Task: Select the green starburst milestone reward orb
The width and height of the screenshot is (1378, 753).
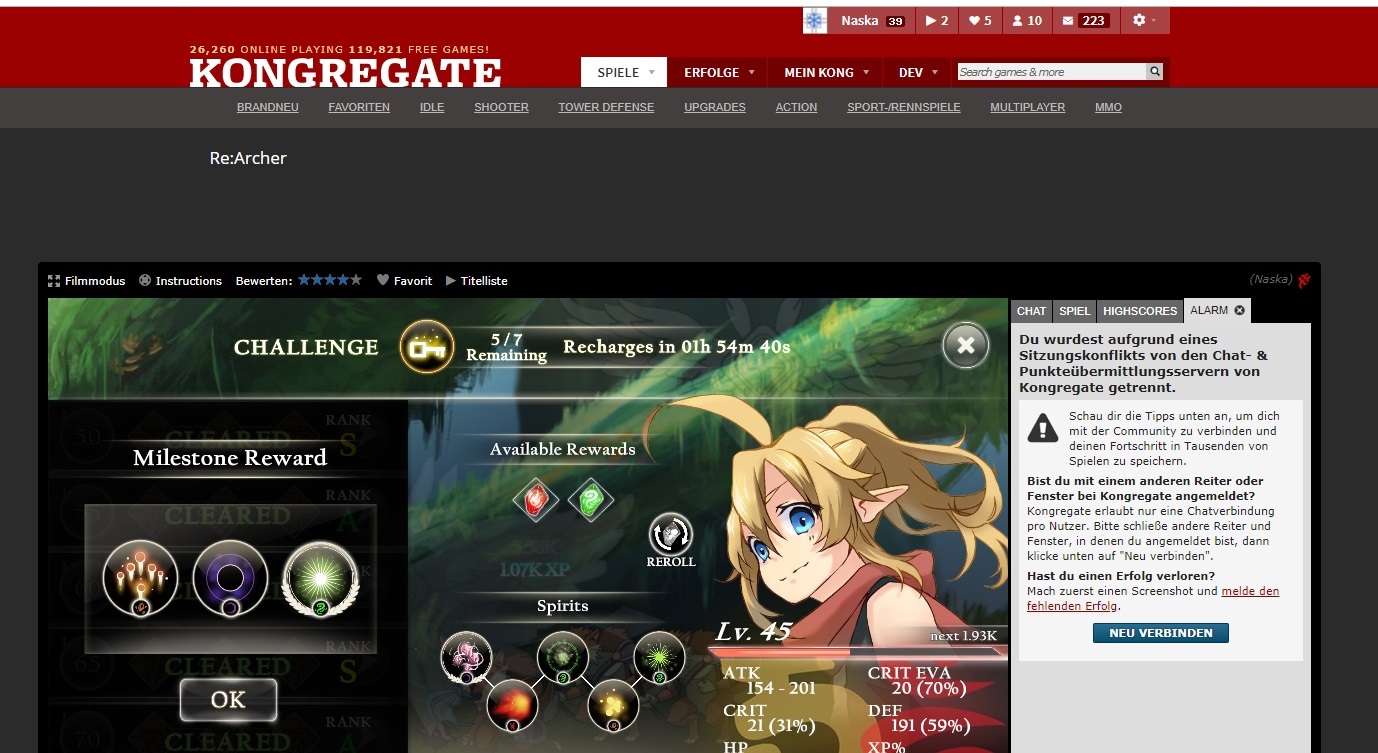Action: point(321,578)
